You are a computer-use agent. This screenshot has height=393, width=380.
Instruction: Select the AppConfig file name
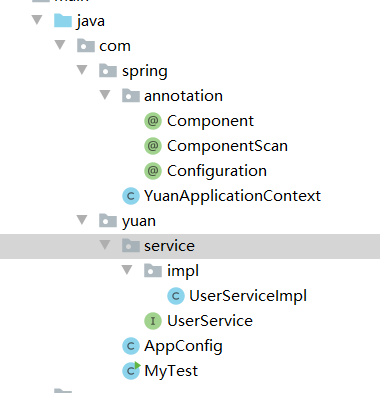[x=183, y=346]
